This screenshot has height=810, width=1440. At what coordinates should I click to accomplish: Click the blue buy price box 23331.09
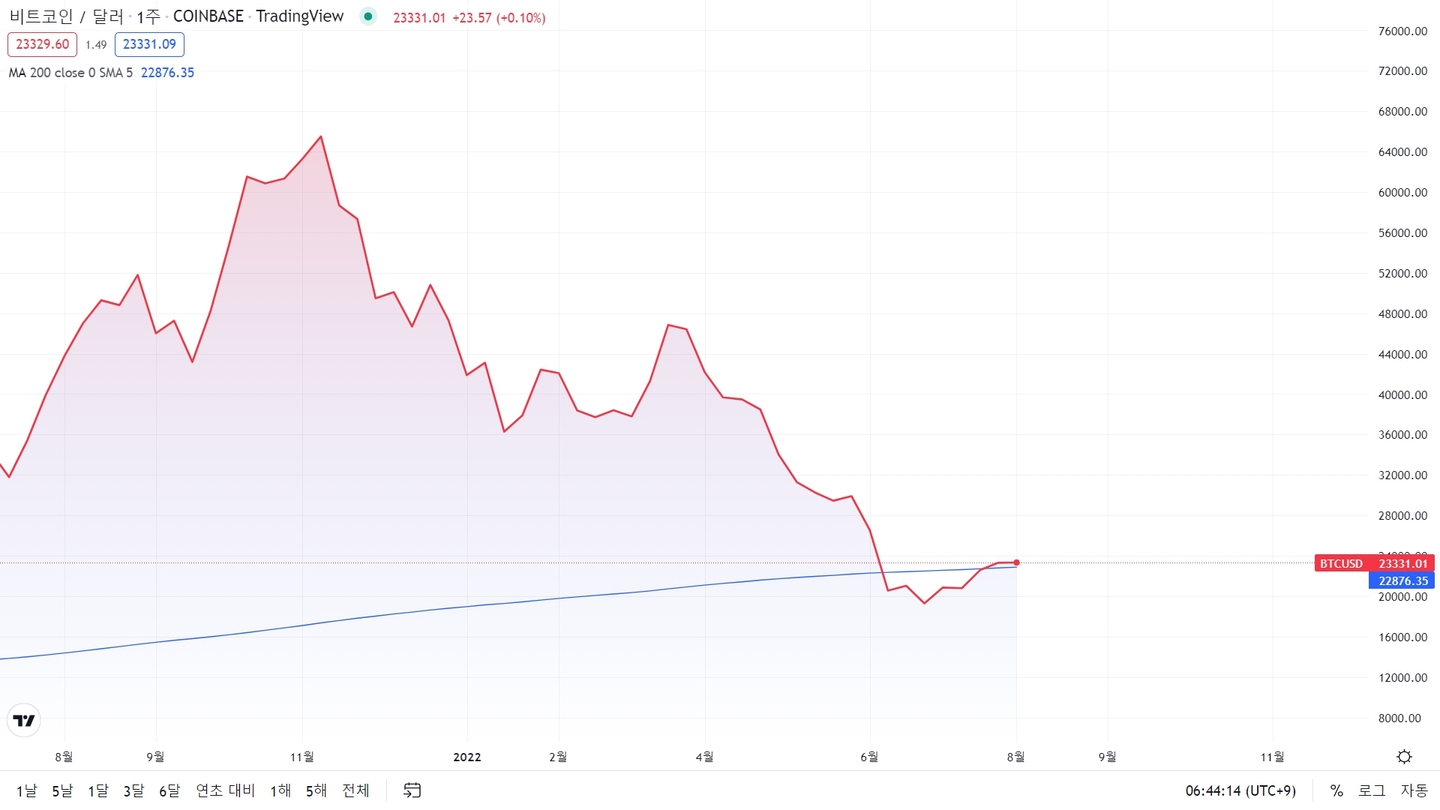(149, 45)
